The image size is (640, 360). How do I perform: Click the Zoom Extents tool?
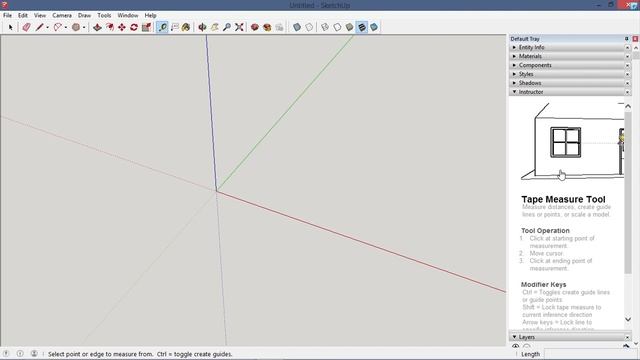tap(239, 27)
